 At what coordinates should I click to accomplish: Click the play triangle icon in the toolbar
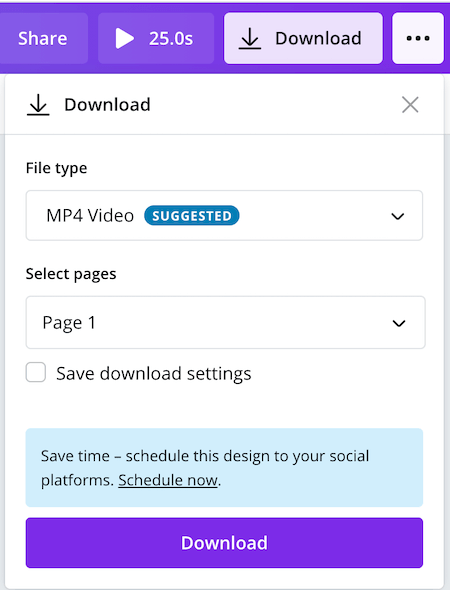[125, 38]
